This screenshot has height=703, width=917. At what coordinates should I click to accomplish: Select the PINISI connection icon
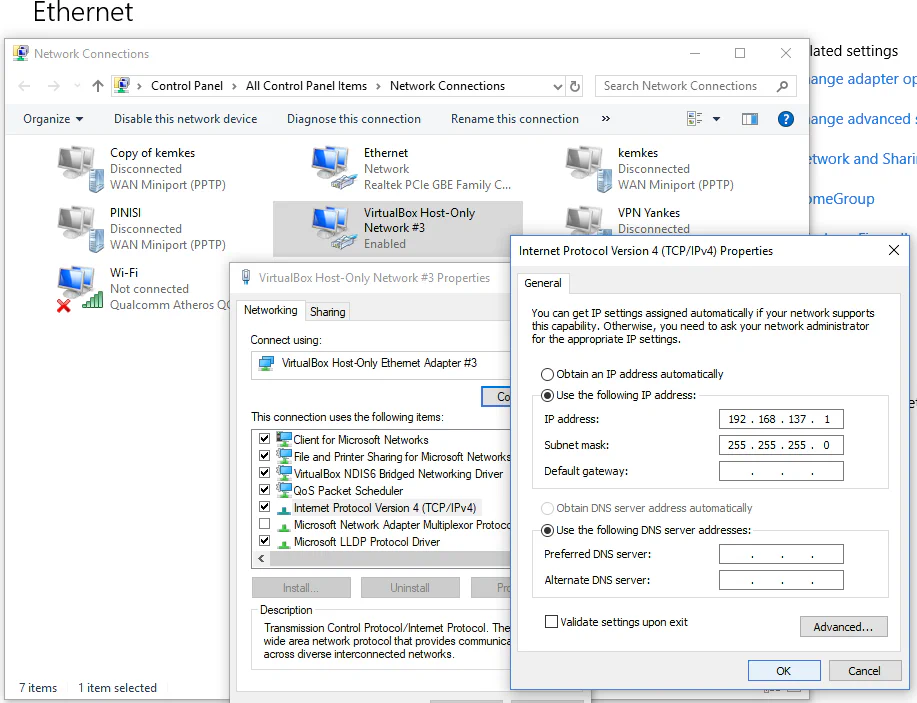(x=80, y=229)
